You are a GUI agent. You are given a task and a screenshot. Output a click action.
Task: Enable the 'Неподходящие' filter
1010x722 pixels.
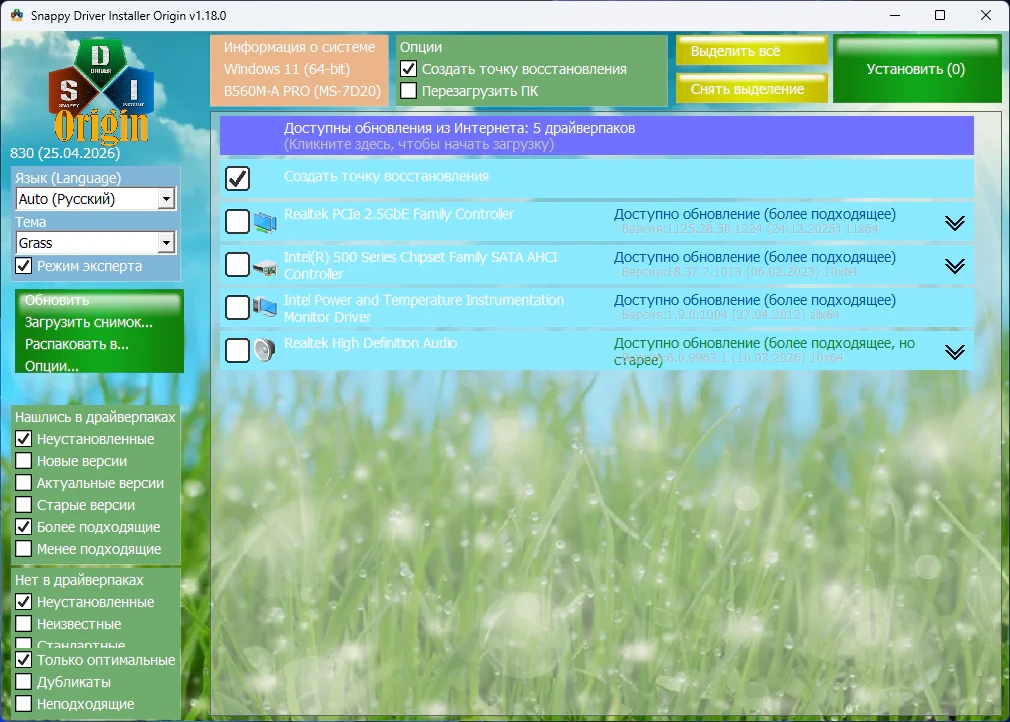(x=23, y=703)
